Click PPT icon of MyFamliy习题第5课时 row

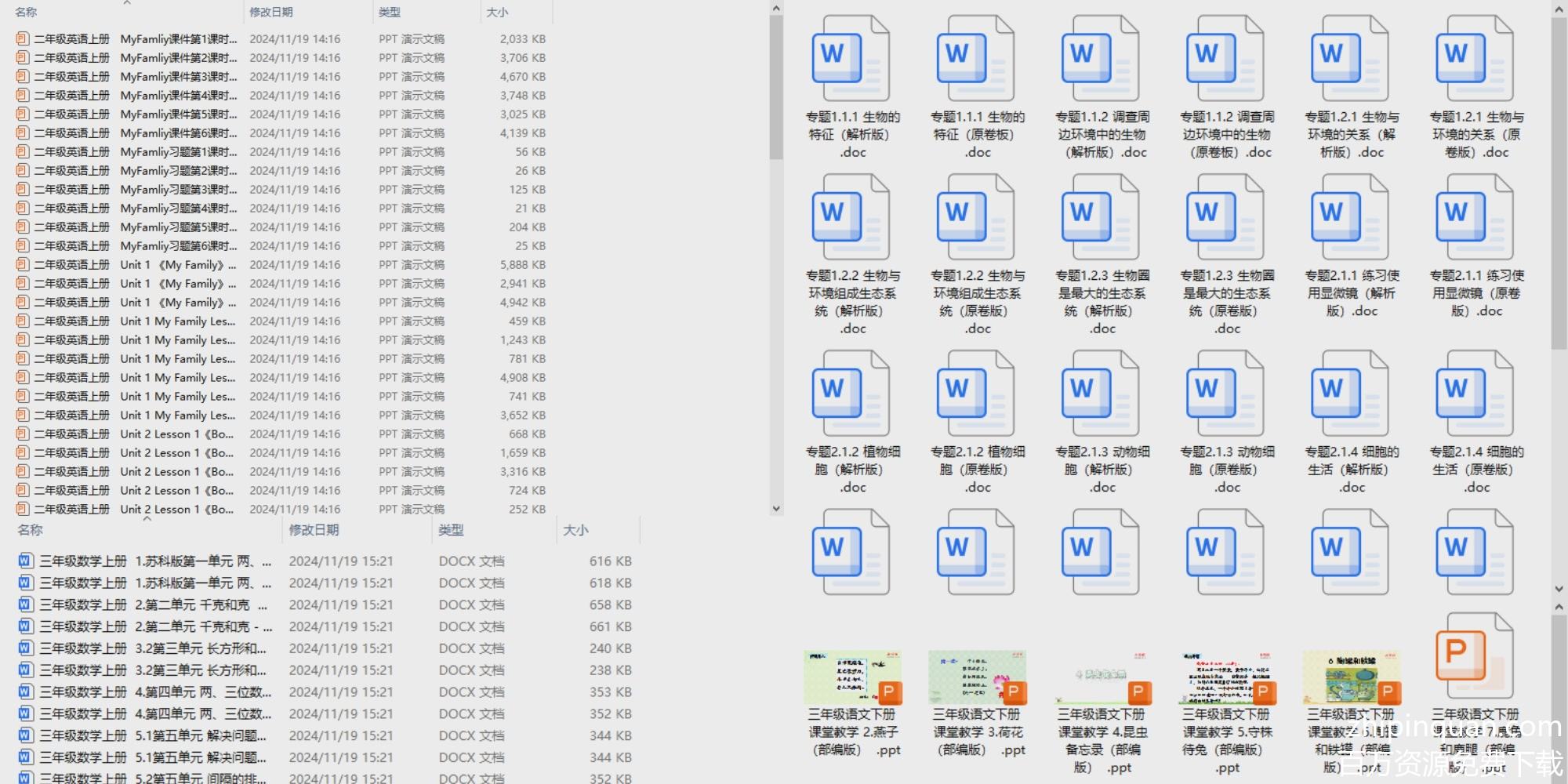tap(22, 227)
